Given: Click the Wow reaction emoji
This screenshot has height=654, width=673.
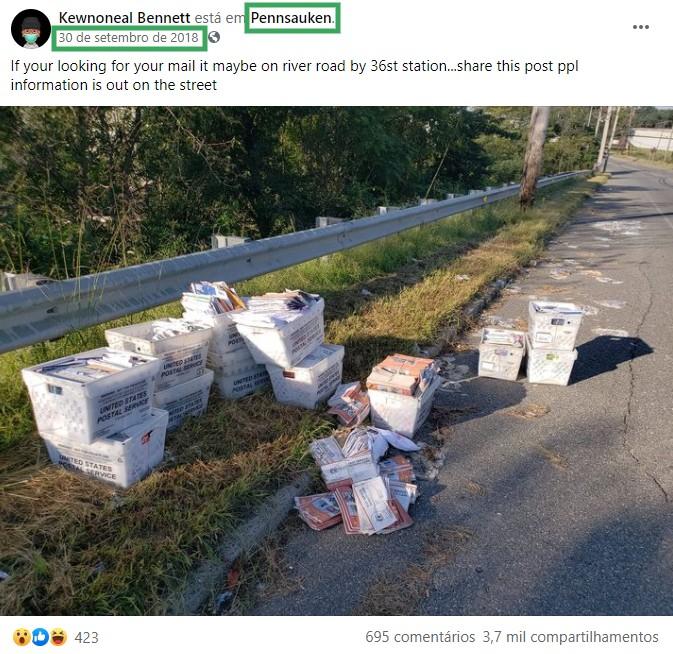Looking at the screenshot, I should point(21,637).
